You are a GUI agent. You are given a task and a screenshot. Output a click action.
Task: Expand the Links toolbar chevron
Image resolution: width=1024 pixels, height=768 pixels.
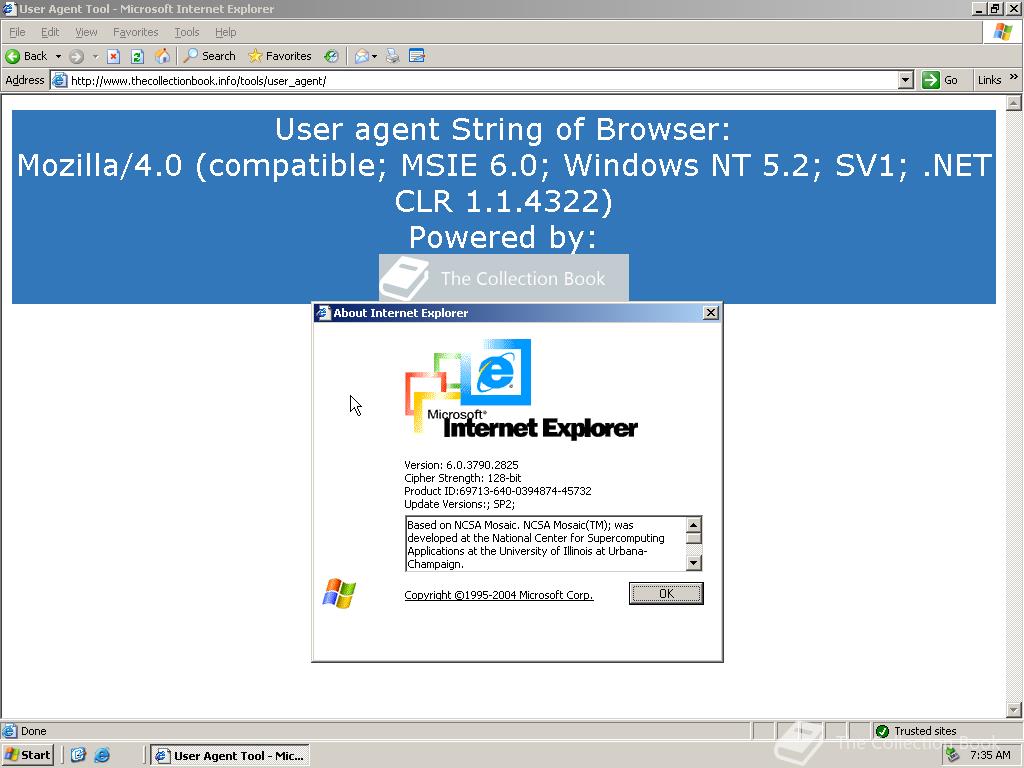coord(1014,78)
